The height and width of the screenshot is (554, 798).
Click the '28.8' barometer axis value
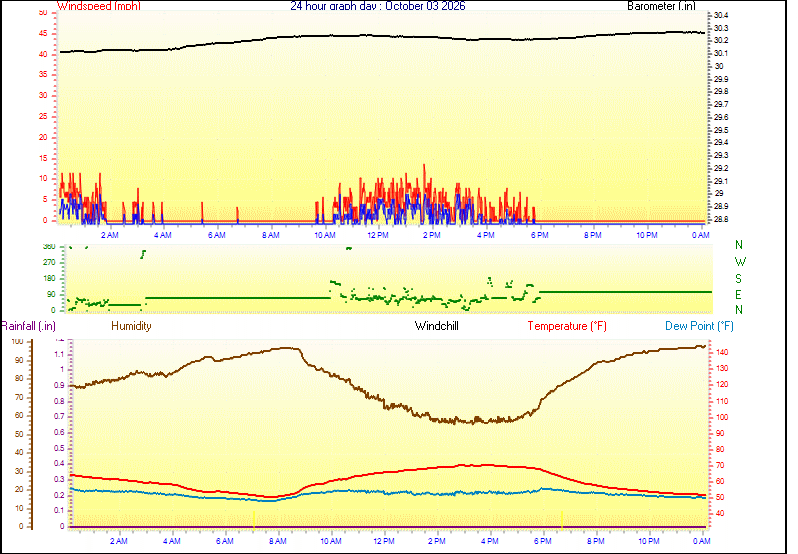click(721, 219)
